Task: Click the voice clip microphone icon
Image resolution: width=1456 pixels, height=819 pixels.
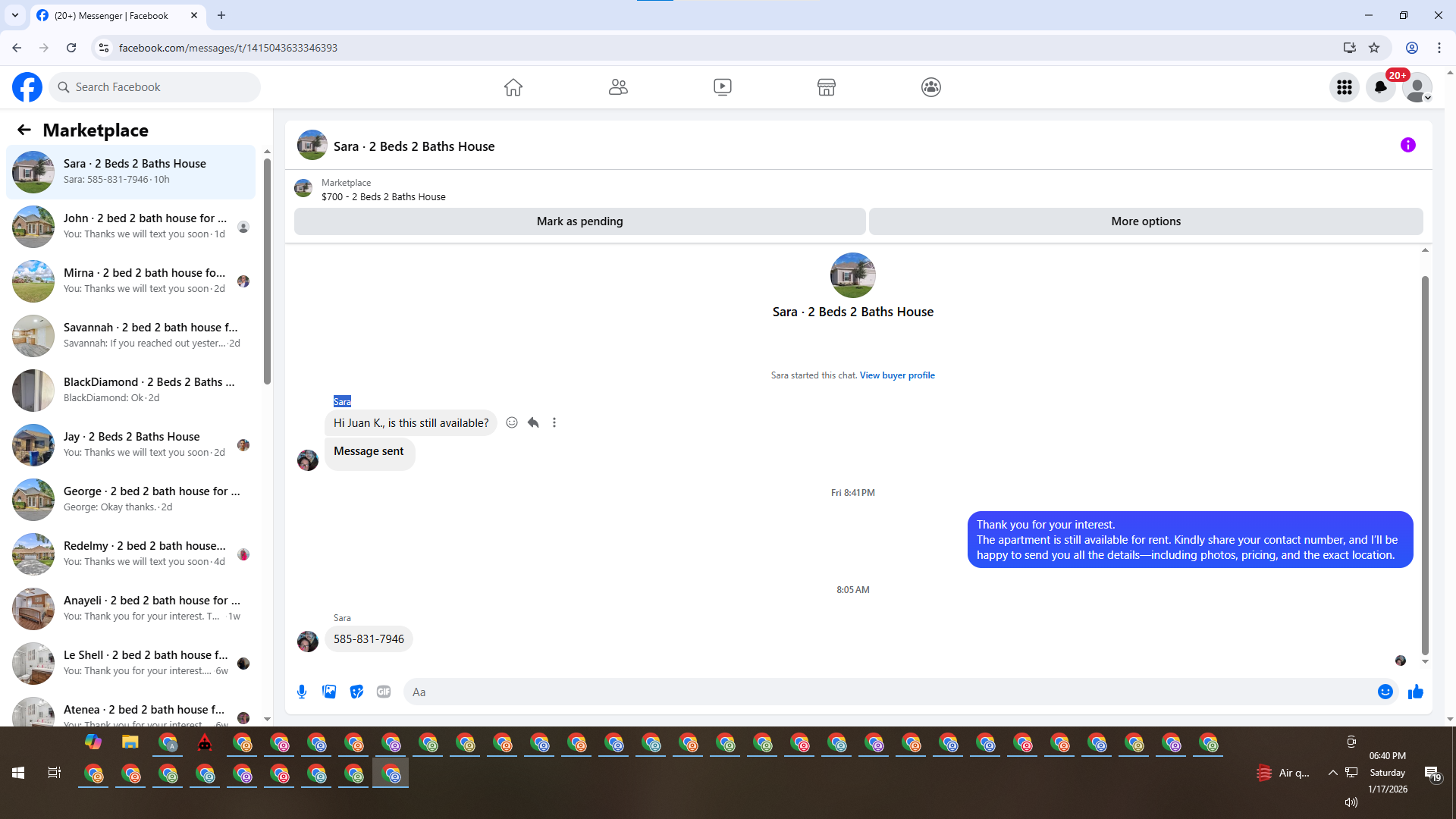Action: (302, 692)
